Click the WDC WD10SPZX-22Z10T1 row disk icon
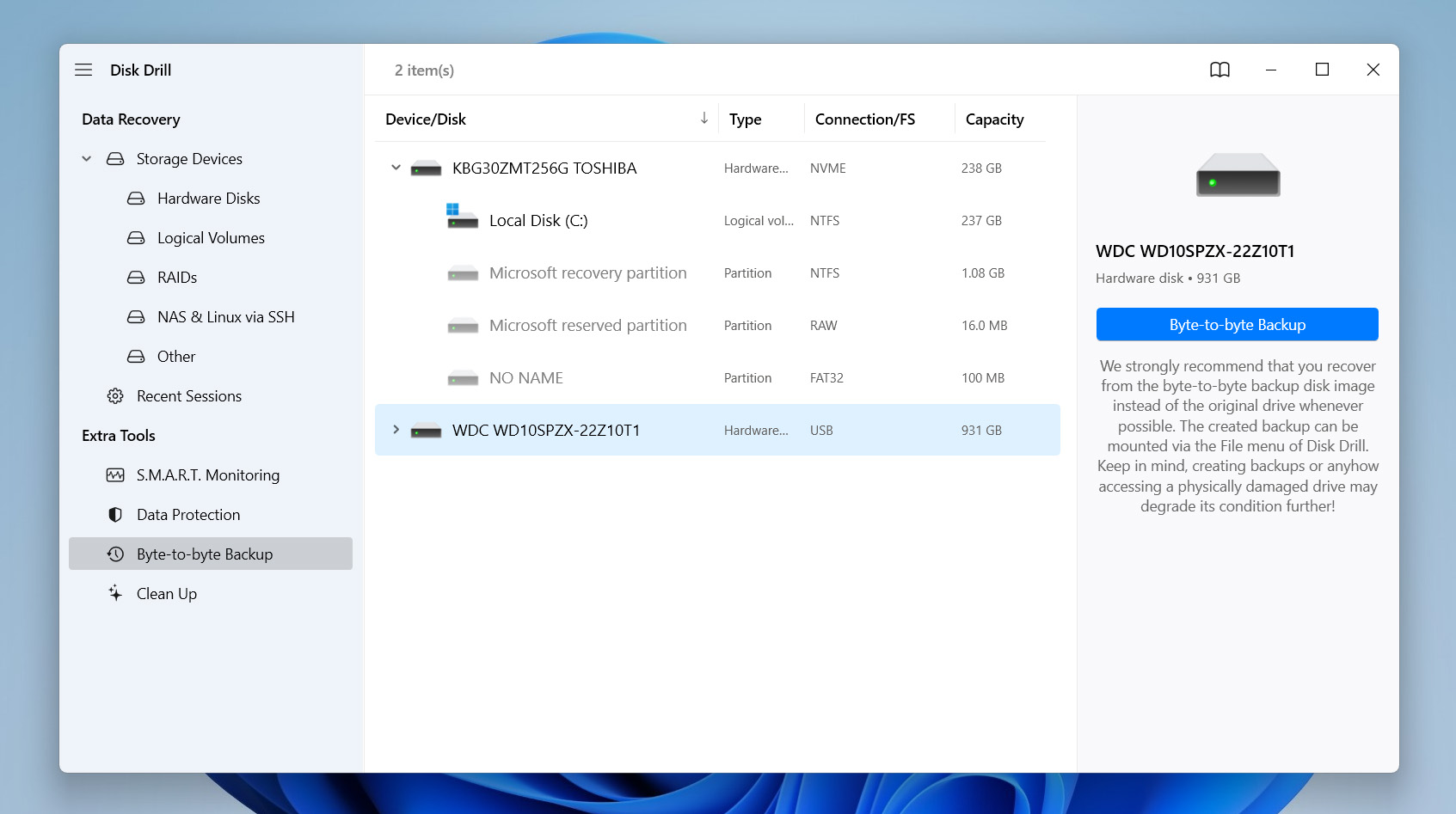Viewport: 1456px width, 814px height. click(426, 431)
